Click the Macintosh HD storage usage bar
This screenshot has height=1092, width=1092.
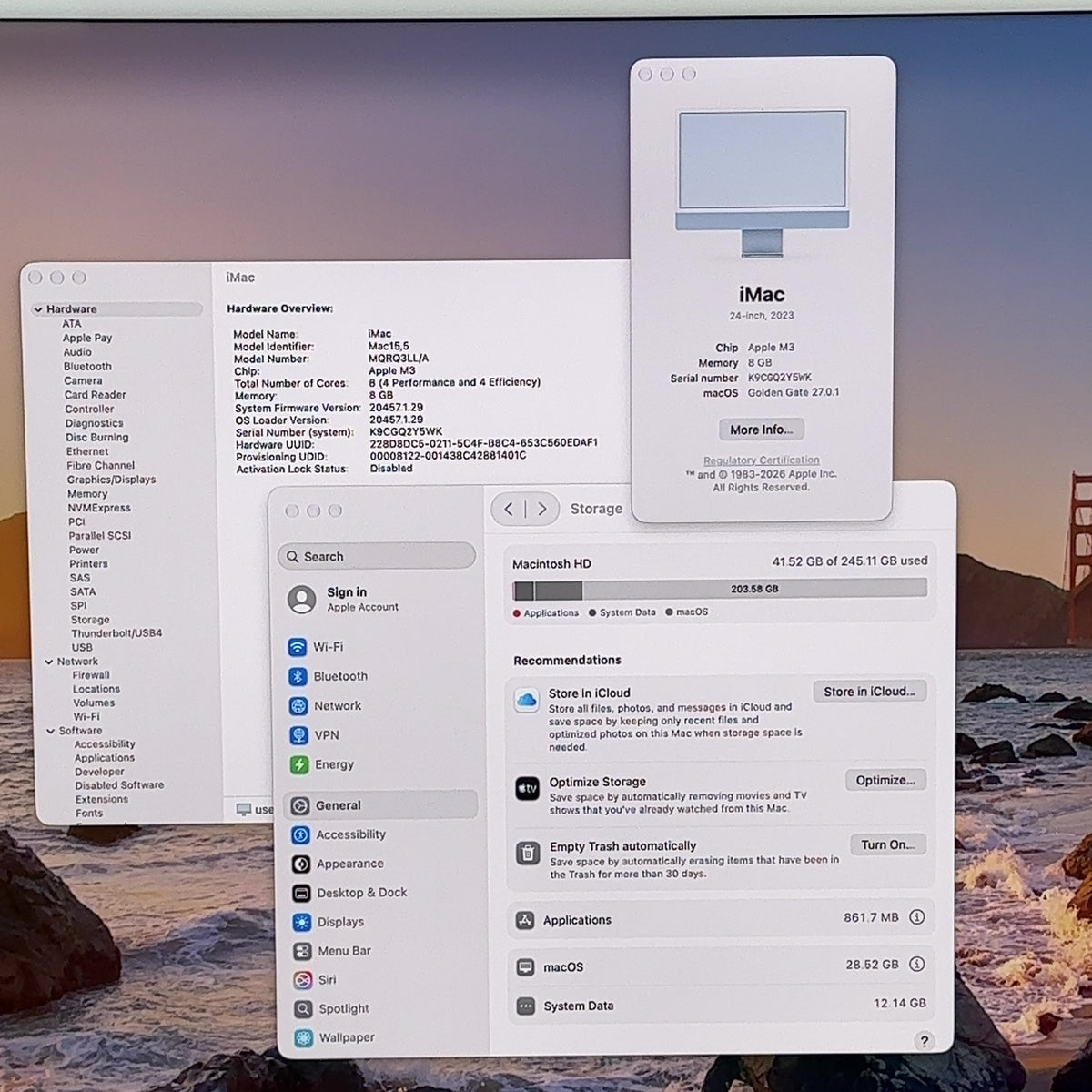tap(720, 589)
